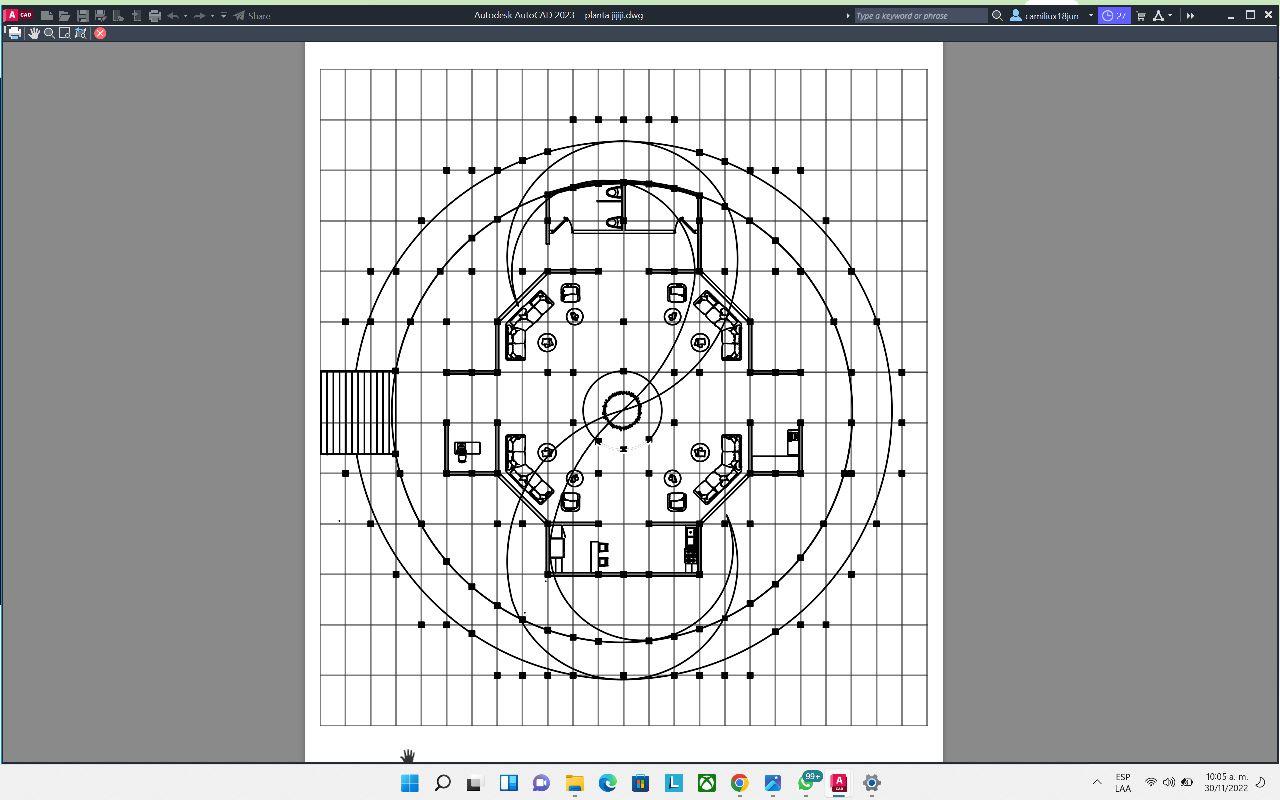Image resolution: width=1280 pixels, height=800 pixels.
Task: Select the Zoom magnifier tool
Action: tap(49, 33)
